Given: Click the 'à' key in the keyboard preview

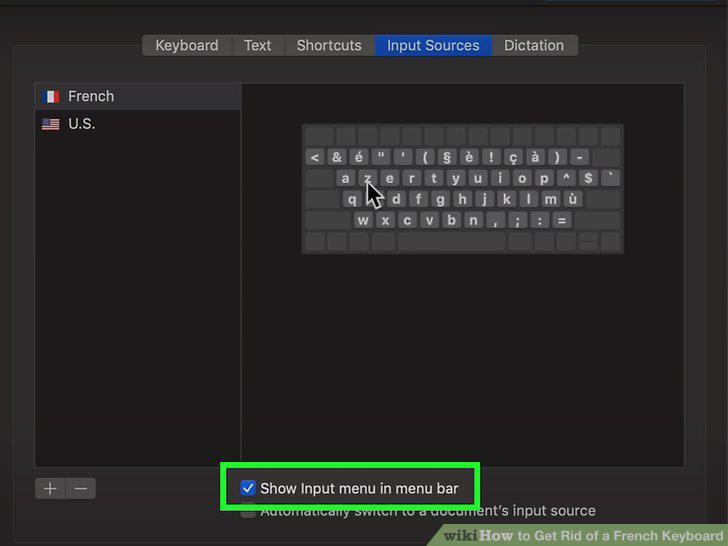Looking at the screenshot, I should (535, 157).
